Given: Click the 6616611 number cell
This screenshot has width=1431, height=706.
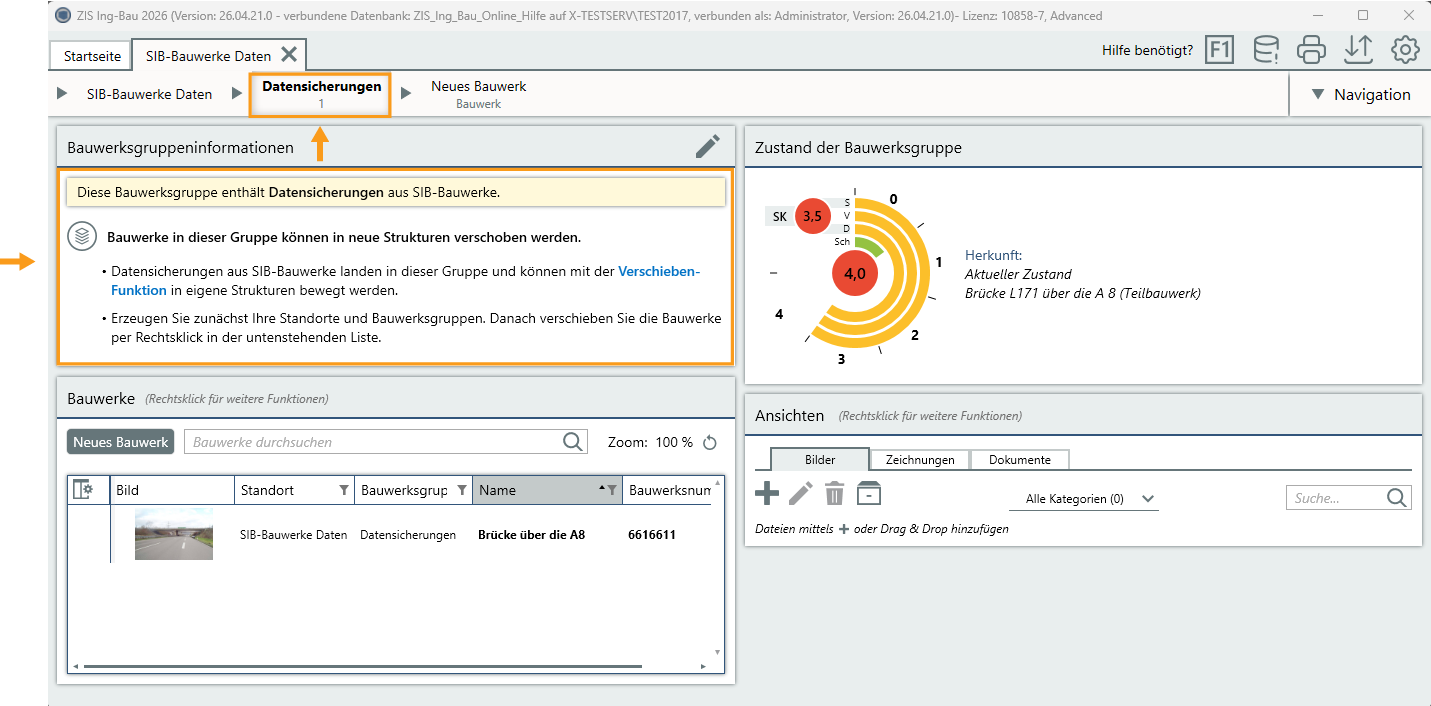Looking at the screenshot, I should [652, 535].
